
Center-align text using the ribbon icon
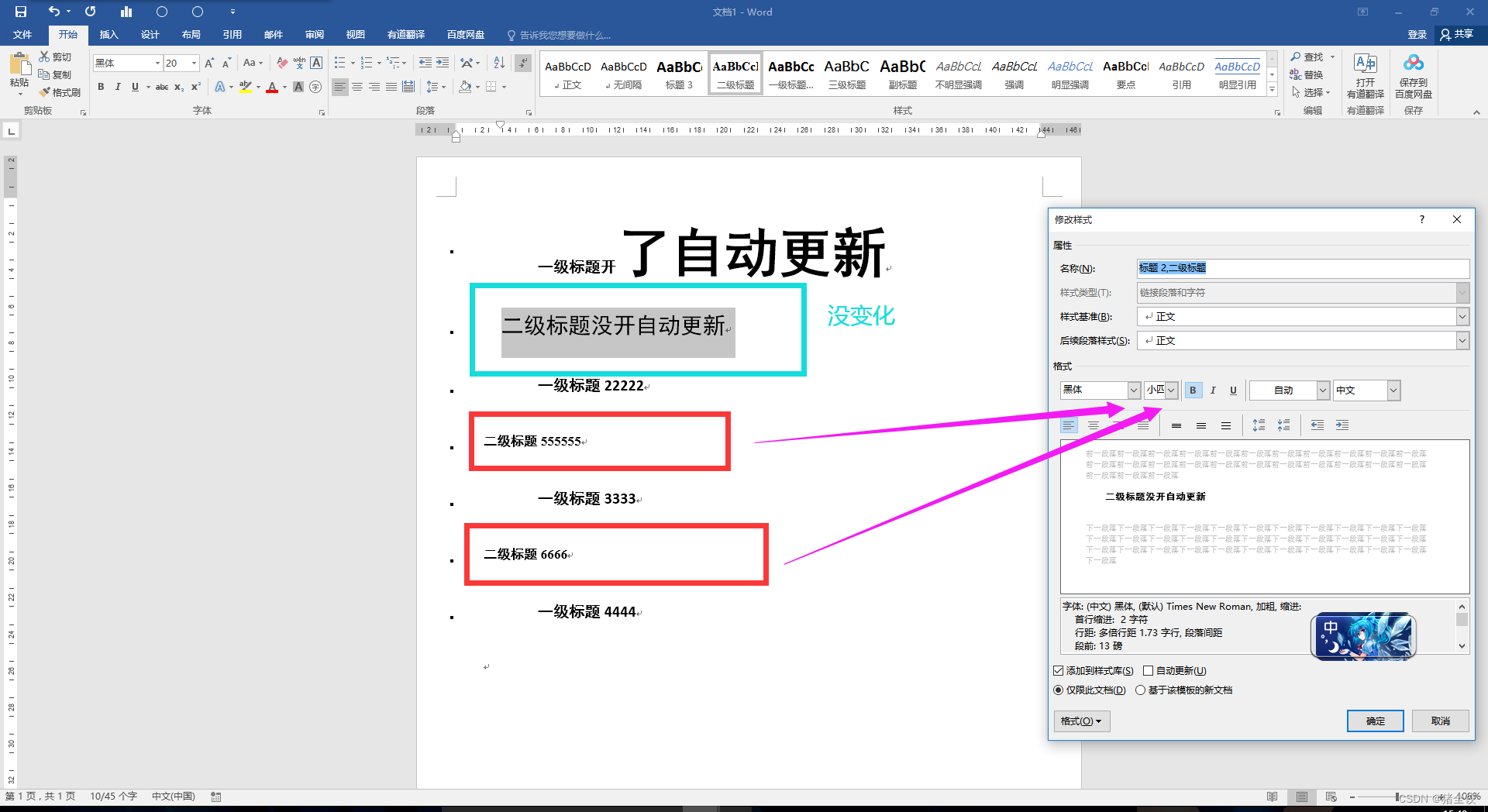pos(357,87)
